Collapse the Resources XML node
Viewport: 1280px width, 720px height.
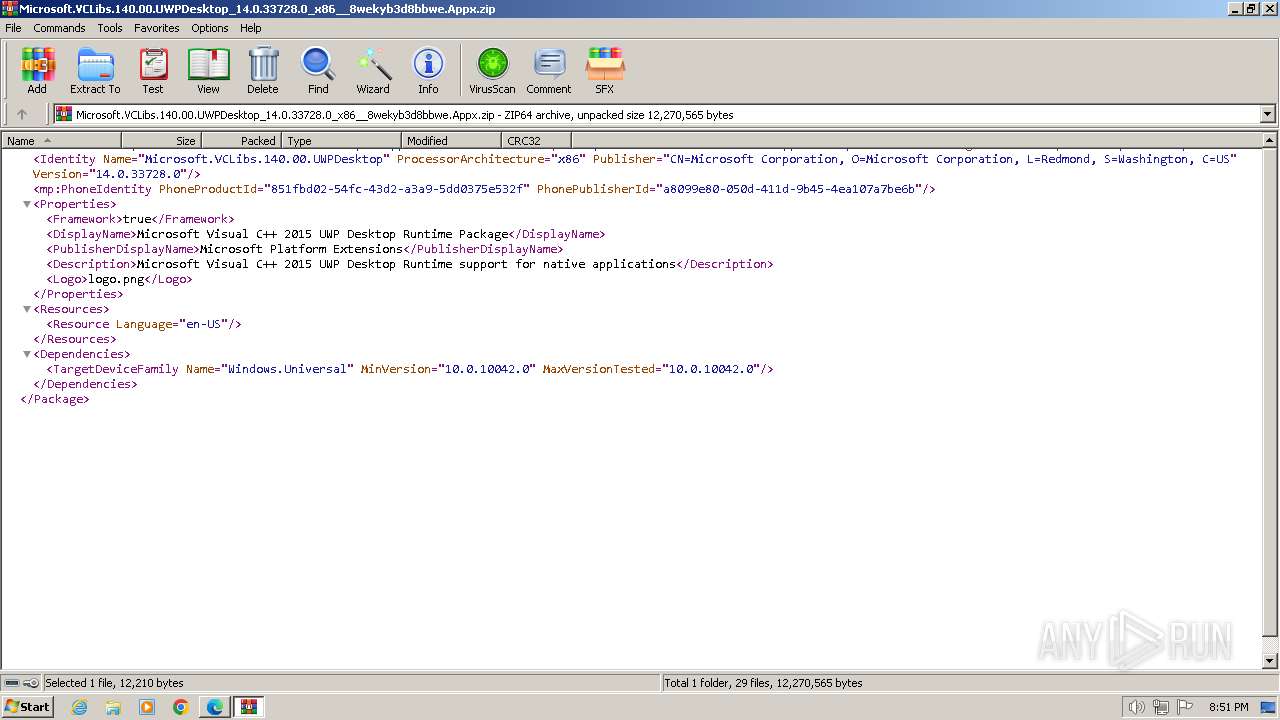click(x=27, y=309)
